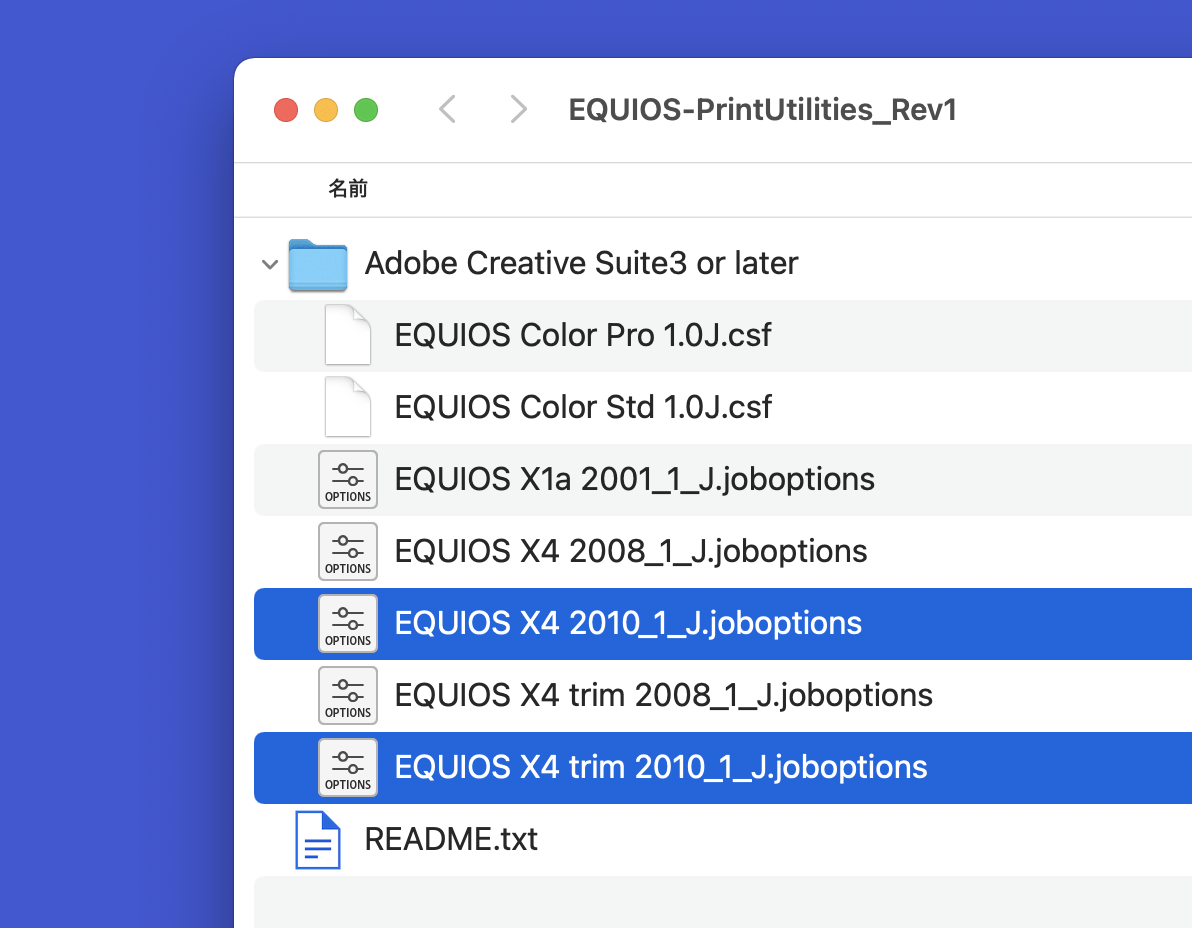This screenshot has height=928, width=1192.
Task: Select EQUIOS X1a 2001_1_J.joboptions row
Action: [634, 479]
